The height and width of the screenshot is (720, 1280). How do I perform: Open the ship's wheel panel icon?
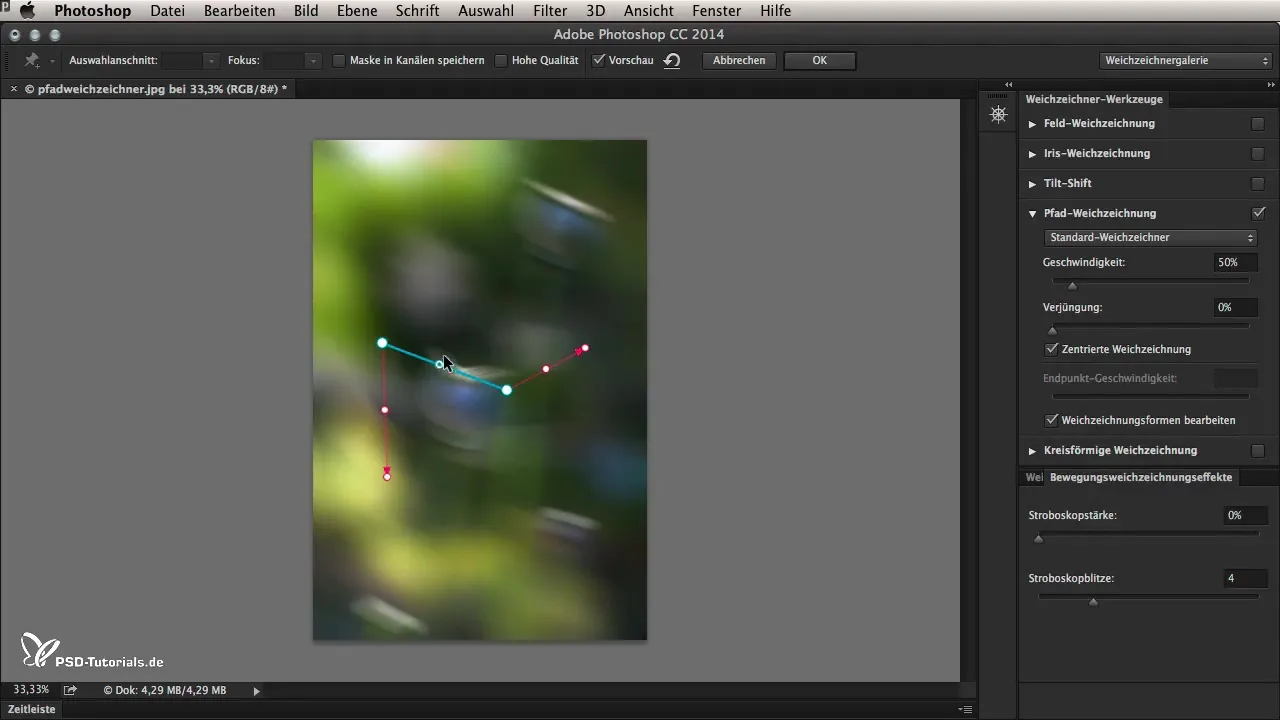click(x=998, y=114)
